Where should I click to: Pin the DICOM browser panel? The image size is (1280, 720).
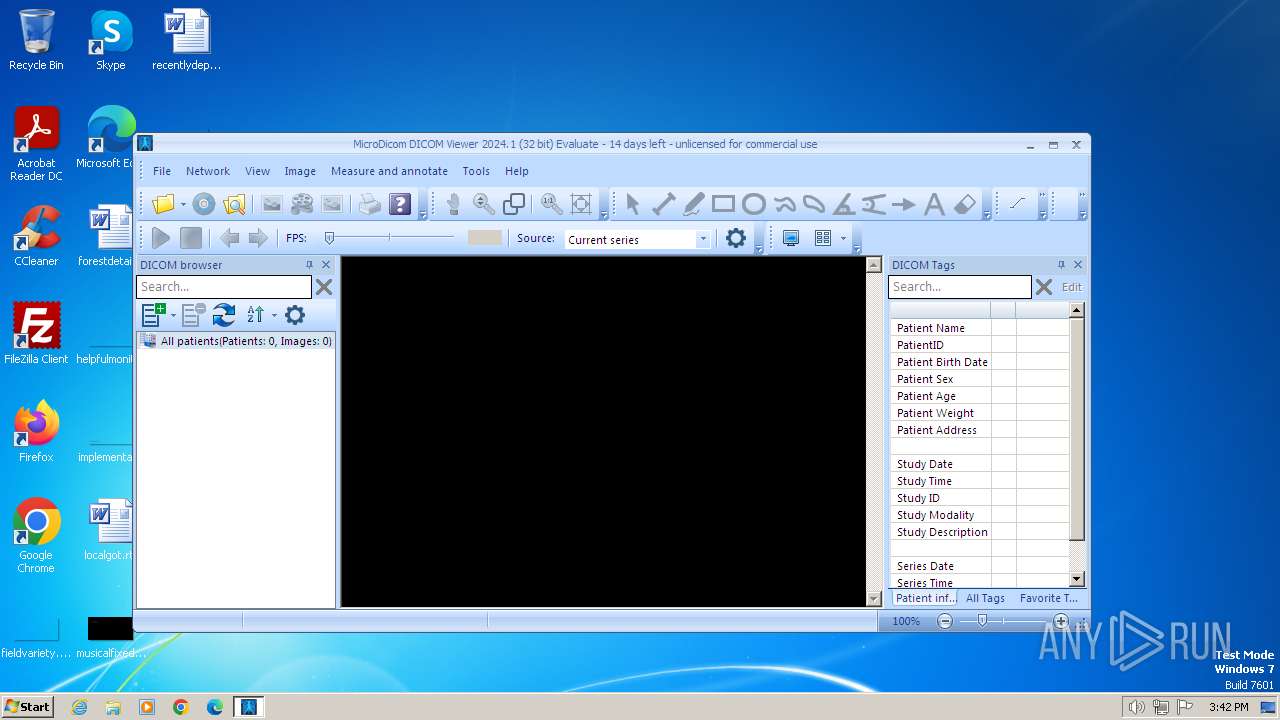click(x=309, y=265)
